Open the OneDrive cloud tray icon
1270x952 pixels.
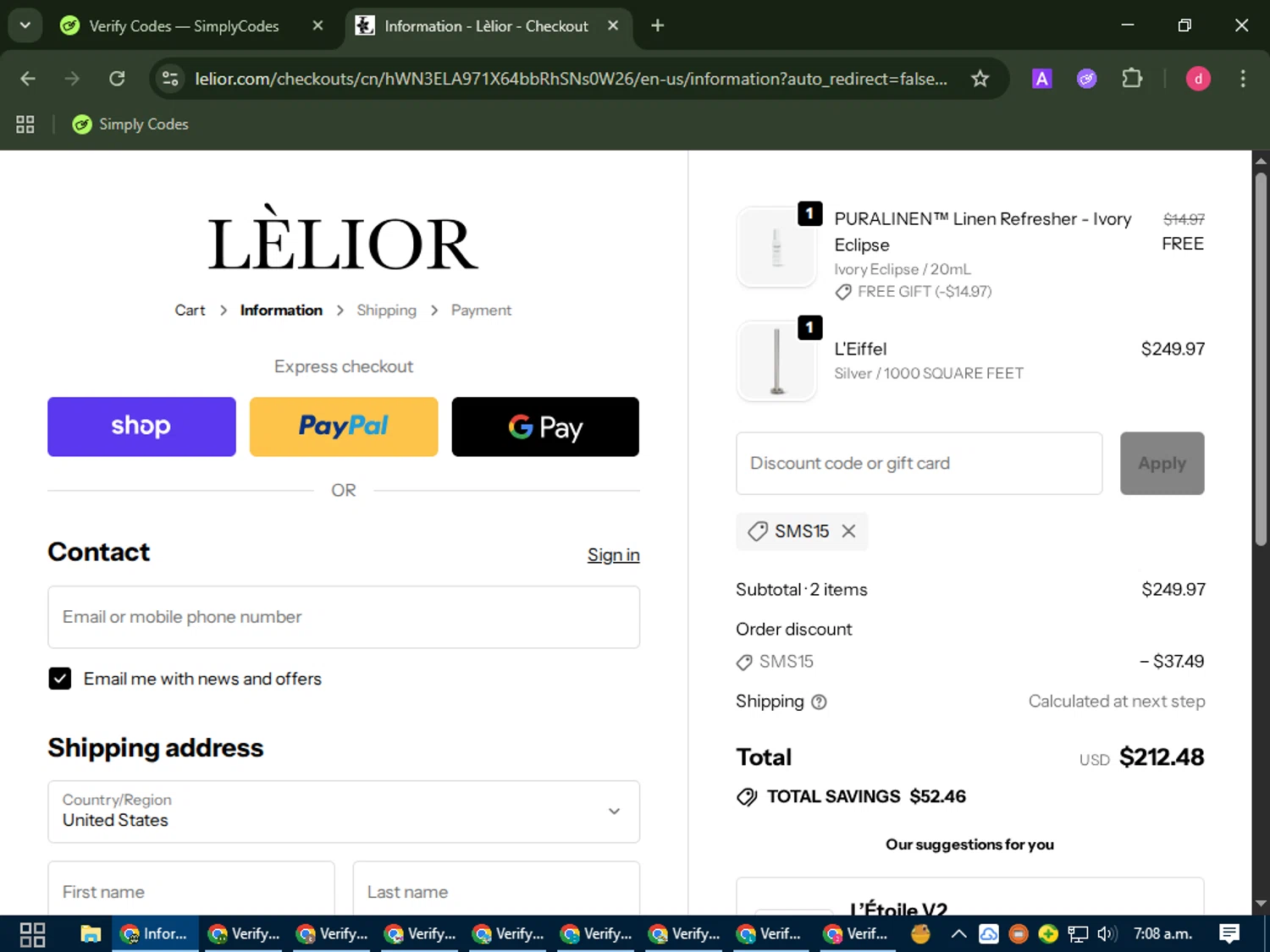click(988, 934)
